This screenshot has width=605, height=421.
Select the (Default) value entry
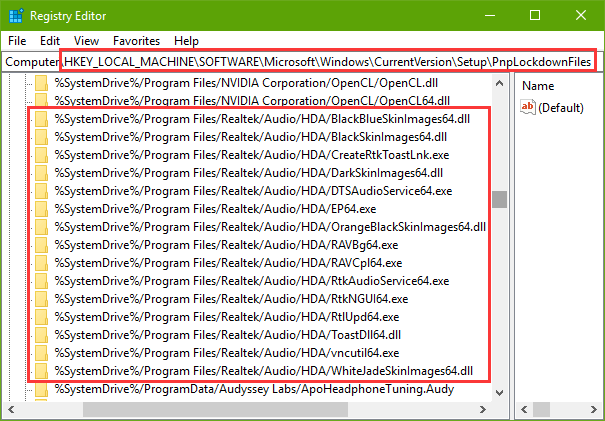tap(561, 108)
